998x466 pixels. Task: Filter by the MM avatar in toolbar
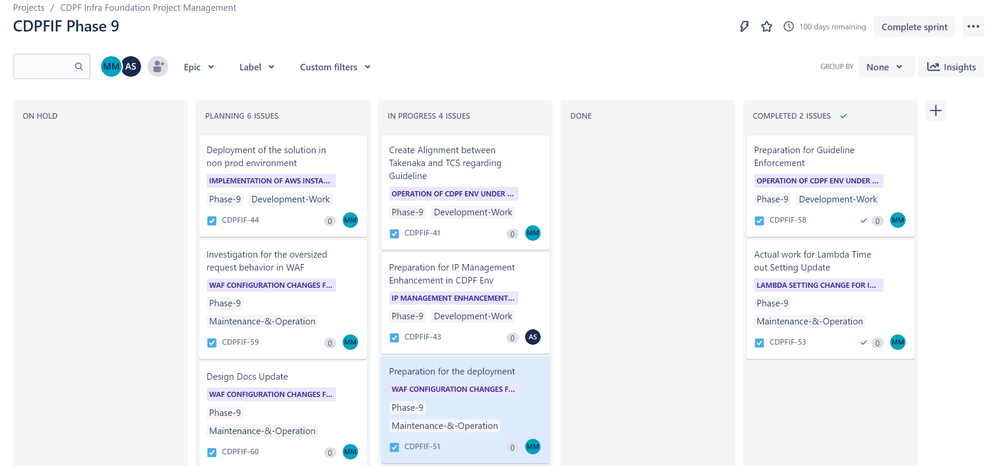pyautogui.click(x=111, y=66)
